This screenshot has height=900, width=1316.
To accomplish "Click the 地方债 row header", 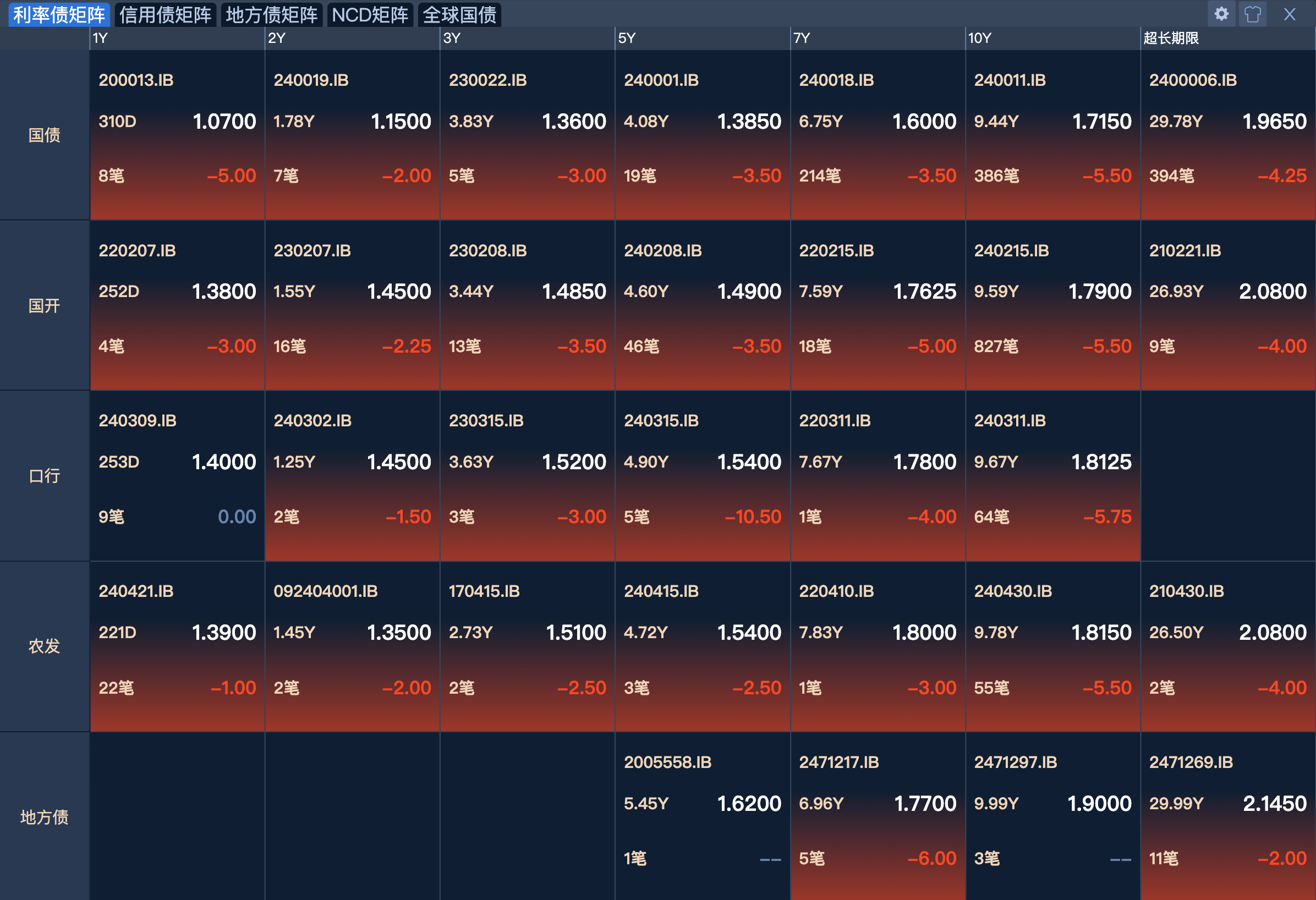I will coord(44,817).
